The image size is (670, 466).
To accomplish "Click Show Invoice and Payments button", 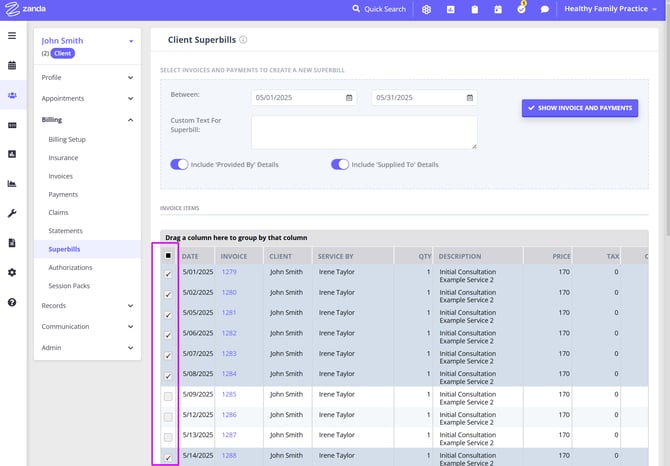I will (x=579, y=108).
